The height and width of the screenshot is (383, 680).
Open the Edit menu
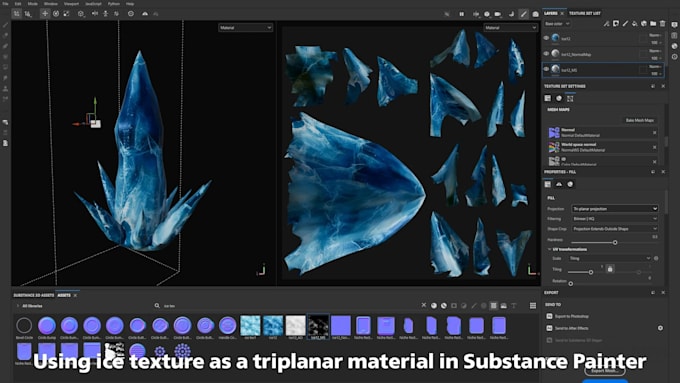(18, 3)
